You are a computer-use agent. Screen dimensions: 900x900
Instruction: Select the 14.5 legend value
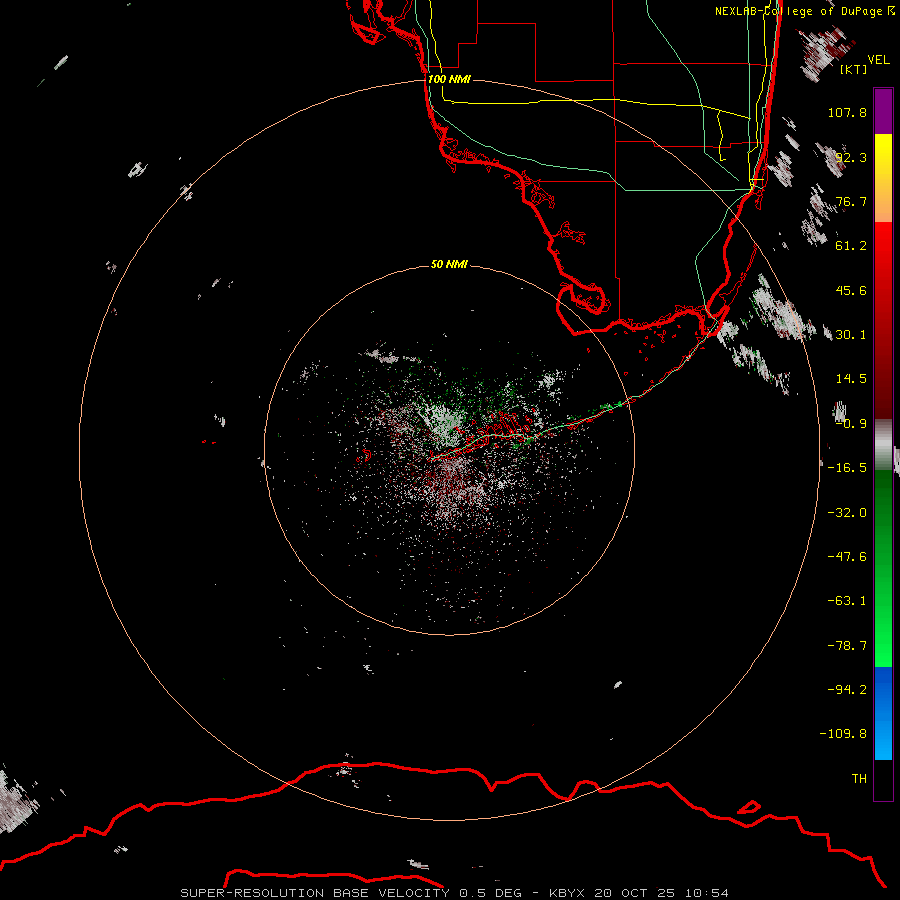tap(851, 379)
